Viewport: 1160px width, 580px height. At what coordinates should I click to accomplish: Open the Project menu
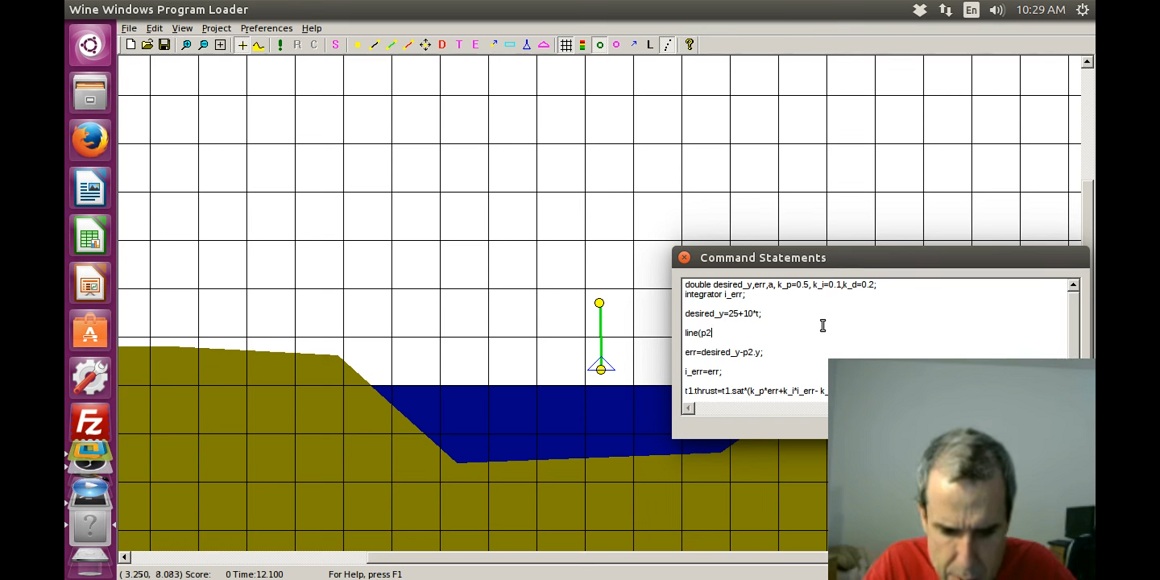216,28
